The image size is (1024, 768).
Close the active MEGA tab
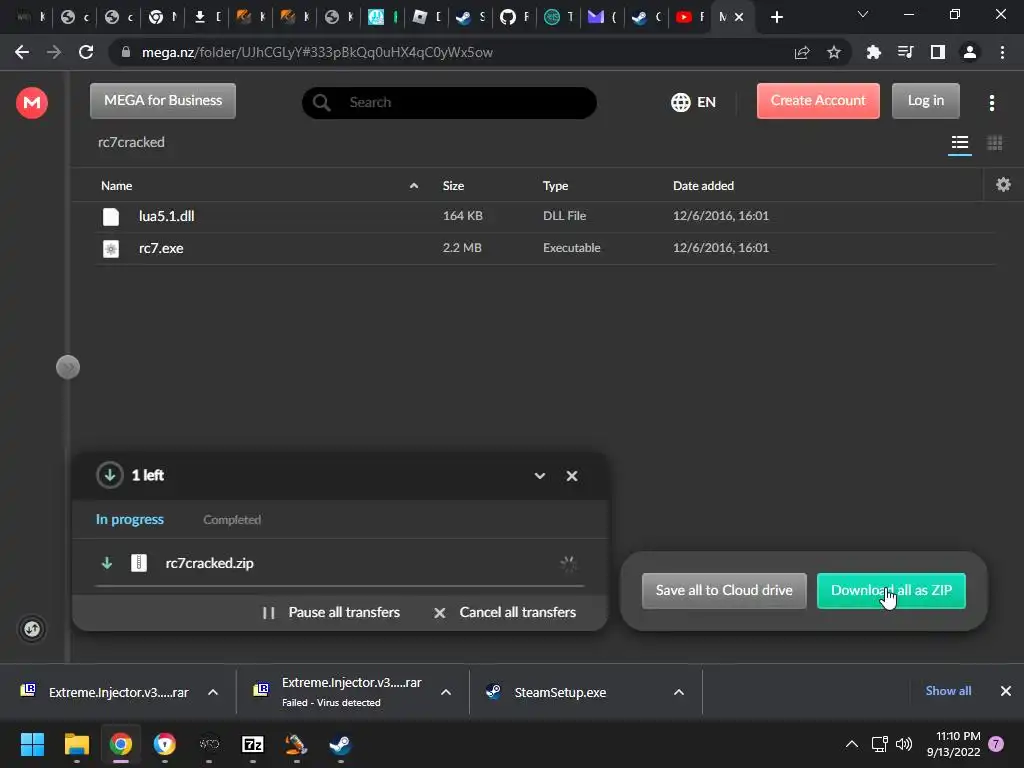pyautogui.click(x=739, y=17)
